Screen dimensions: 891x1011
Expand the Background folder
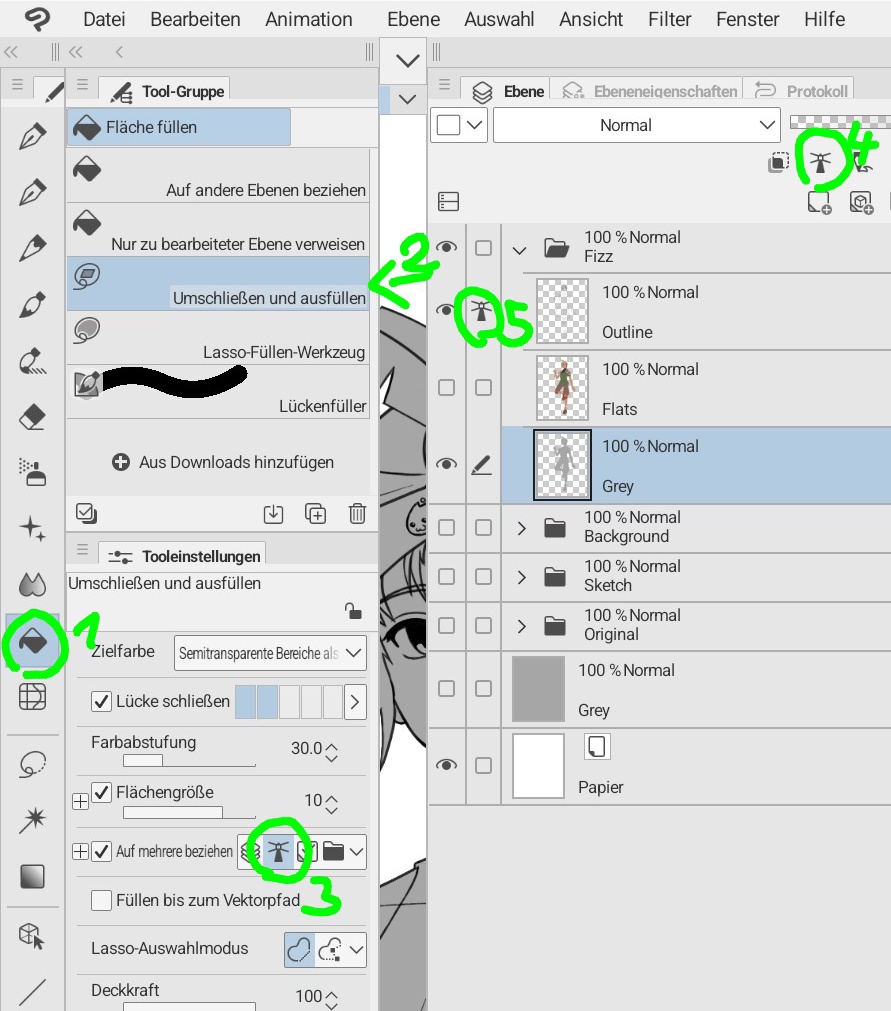[522, 529]
